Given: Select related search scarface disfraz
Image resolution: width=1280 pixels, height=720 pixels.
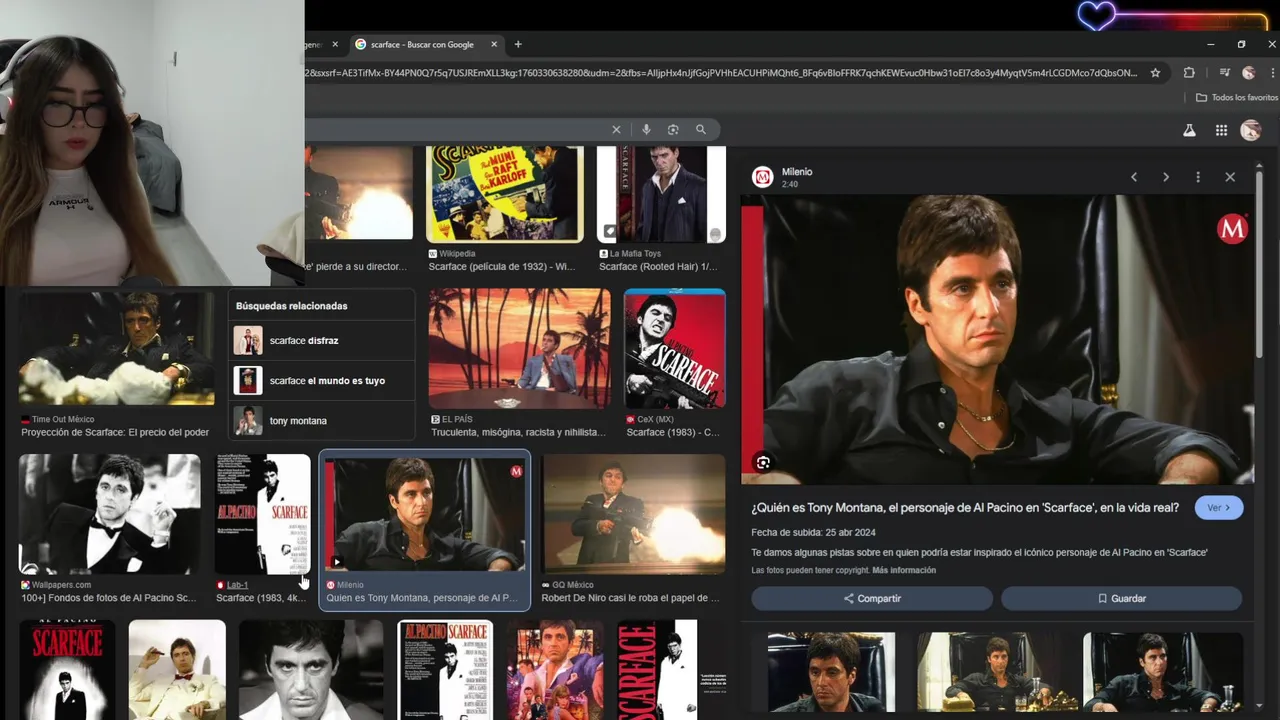Looking at the screenshot, I should 322,341.
